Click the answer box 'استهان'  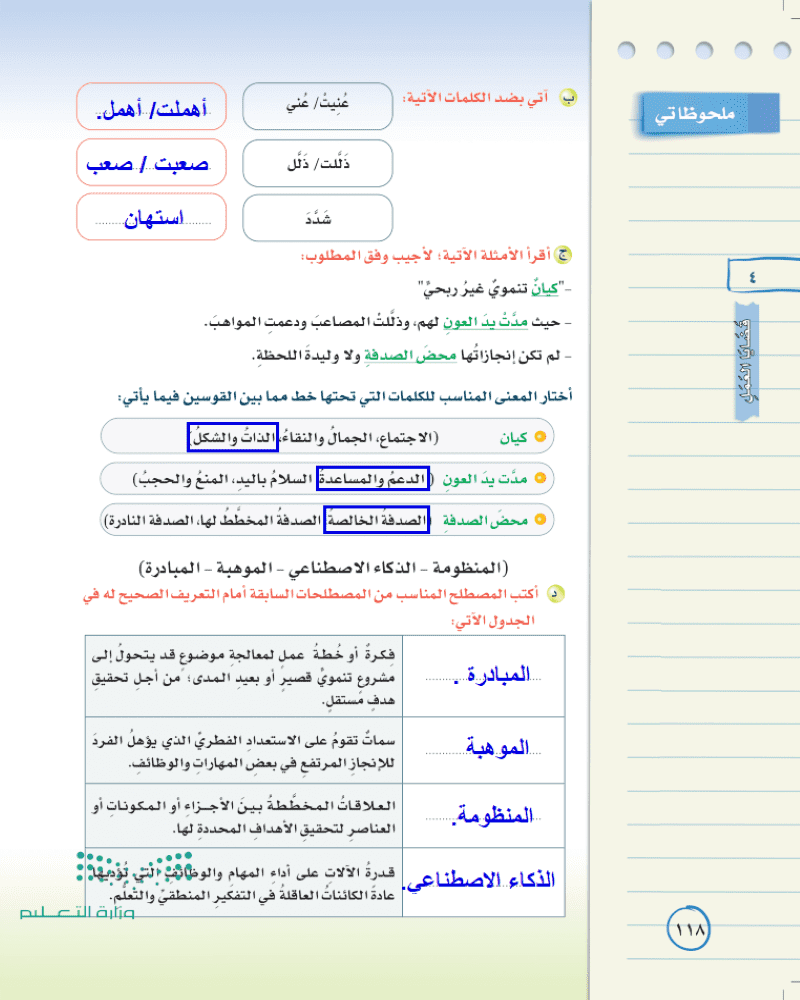[x=152, y=217]
